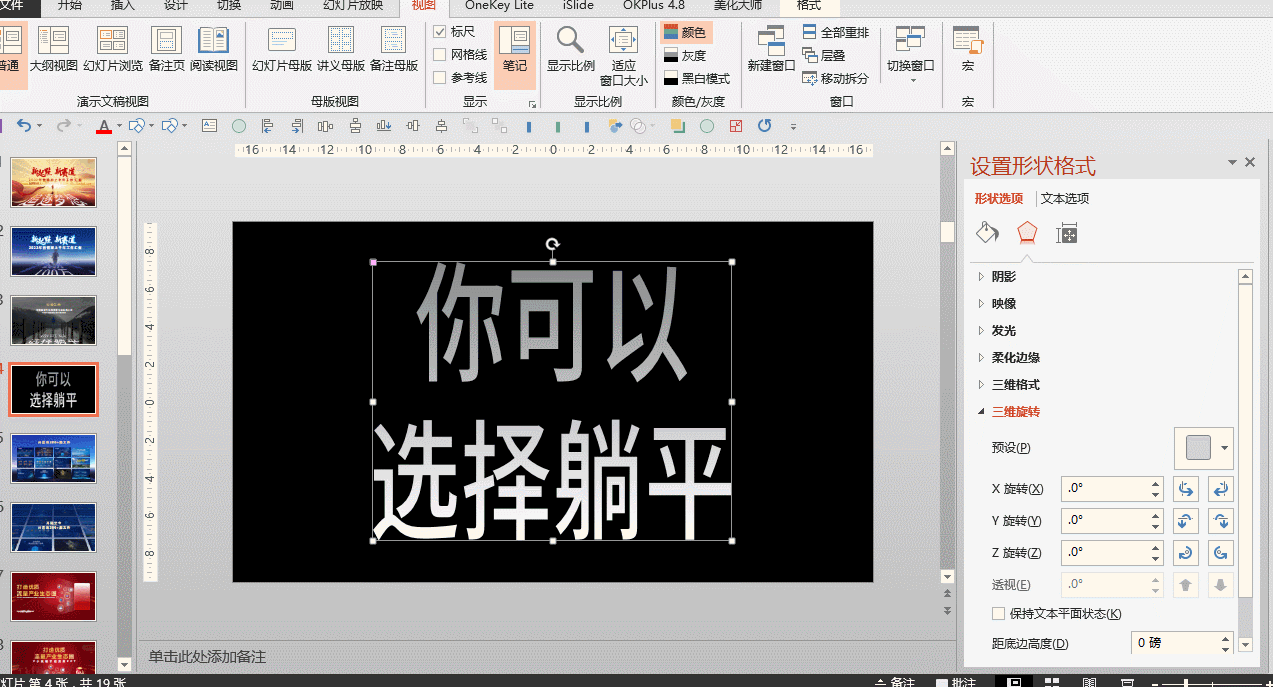The height and width of the screenshot is (687, 1273).
Task: Cascade windows with 层叠
Action: [825, 55]
